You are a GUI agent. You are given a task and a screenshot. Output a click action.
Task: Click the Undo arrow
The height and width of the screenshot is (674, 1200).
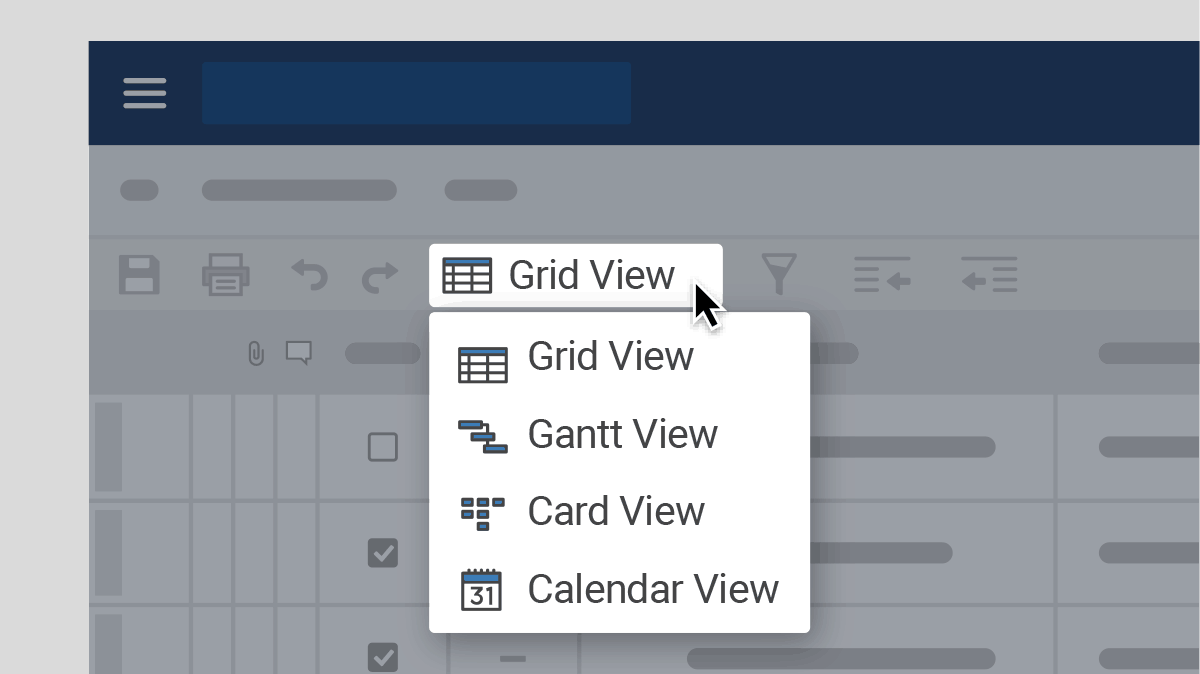pyautogui.click(x=309, y=275)
